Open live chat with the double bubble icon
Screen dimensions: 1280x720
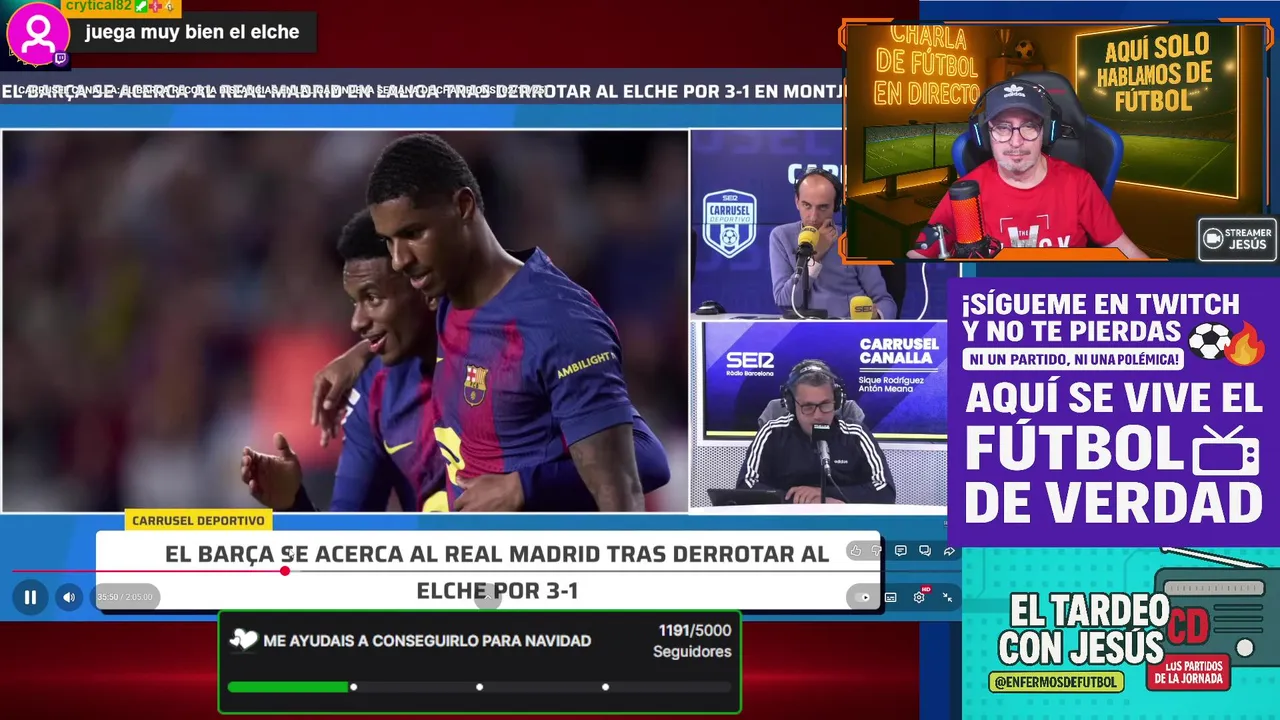925,551
